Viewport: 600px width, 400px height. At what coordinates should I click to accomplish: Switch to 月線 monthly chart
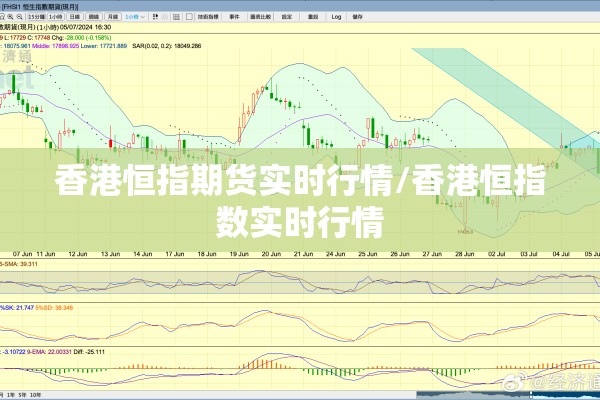click(x=113, y=17)
